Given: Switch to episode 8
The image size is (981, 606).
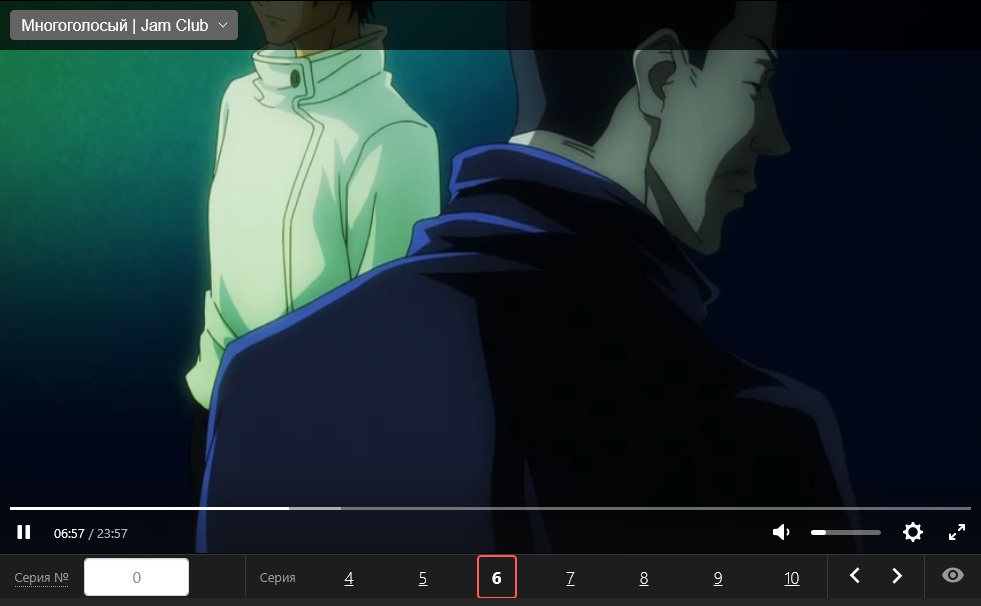Looking at the screenshot, I should click(x=644, y=578).
